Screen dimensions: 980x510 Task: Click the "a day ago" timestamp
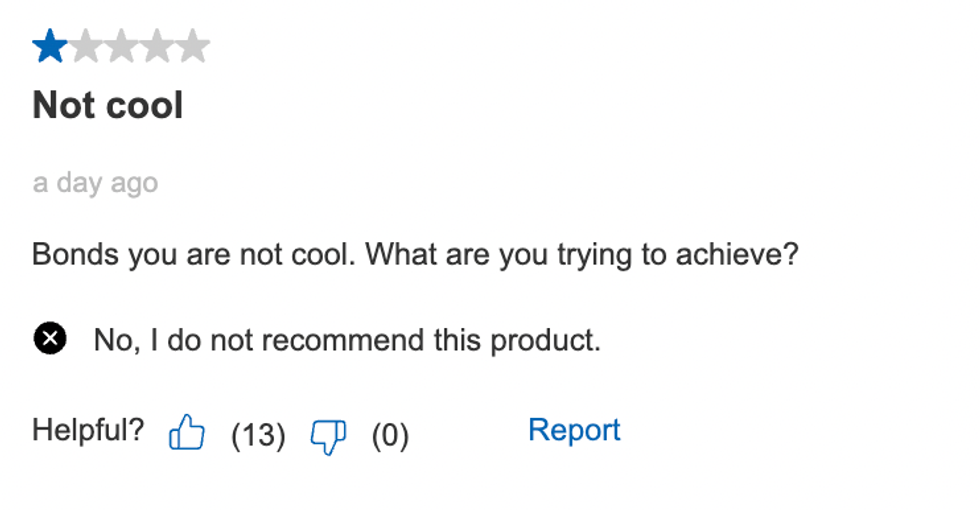(95, 183)
